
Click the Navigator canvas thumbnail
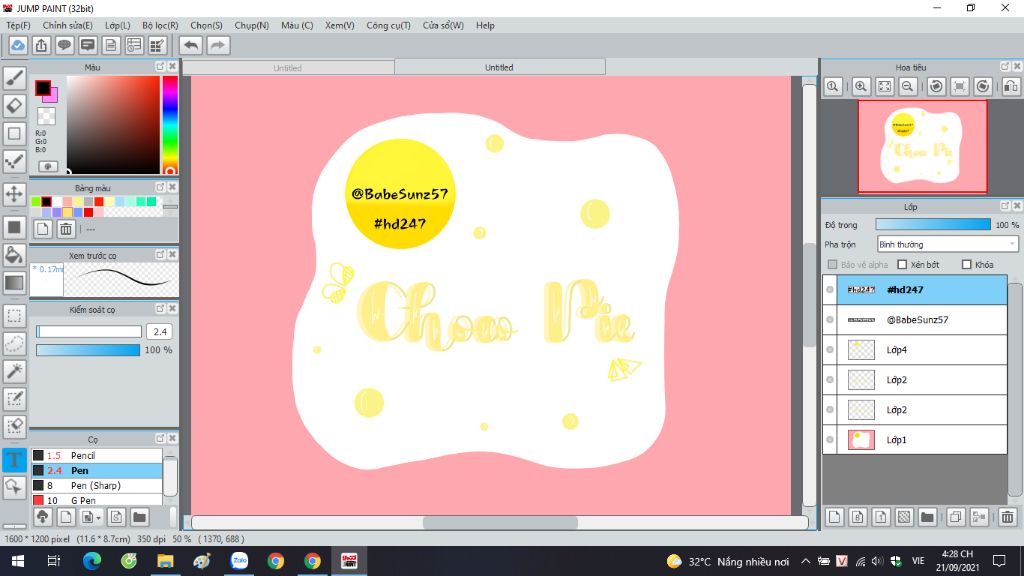922,146
